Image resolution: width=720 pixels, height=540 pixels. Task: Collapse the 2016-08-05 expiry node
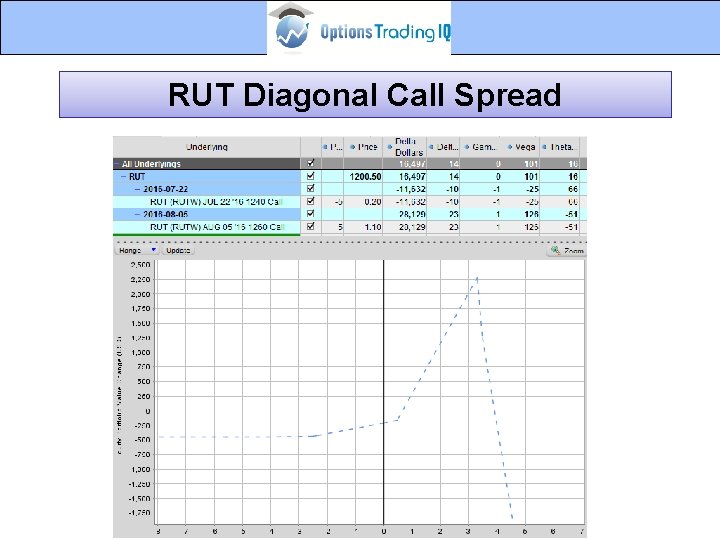138,214
